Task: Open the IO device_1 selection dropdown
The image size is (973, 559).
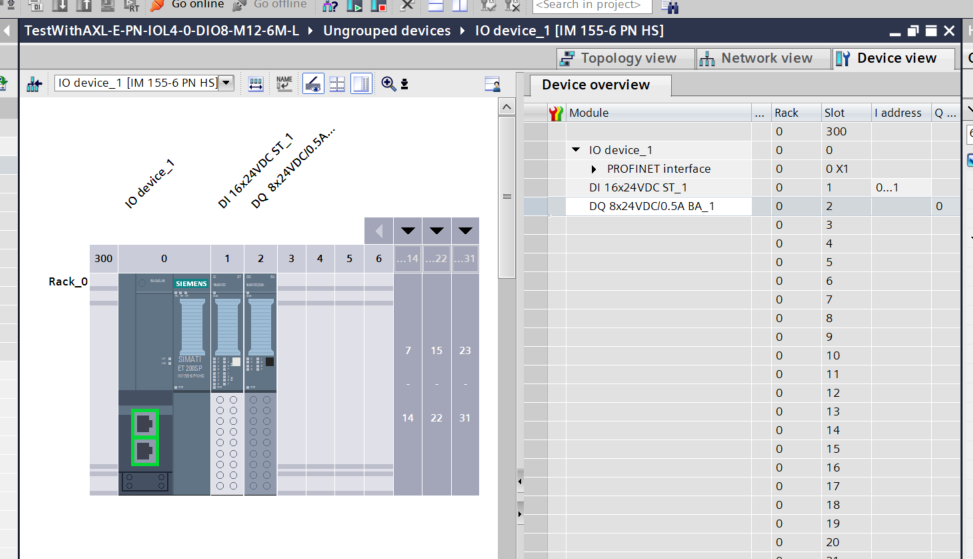Action: [x=225, y=83]
